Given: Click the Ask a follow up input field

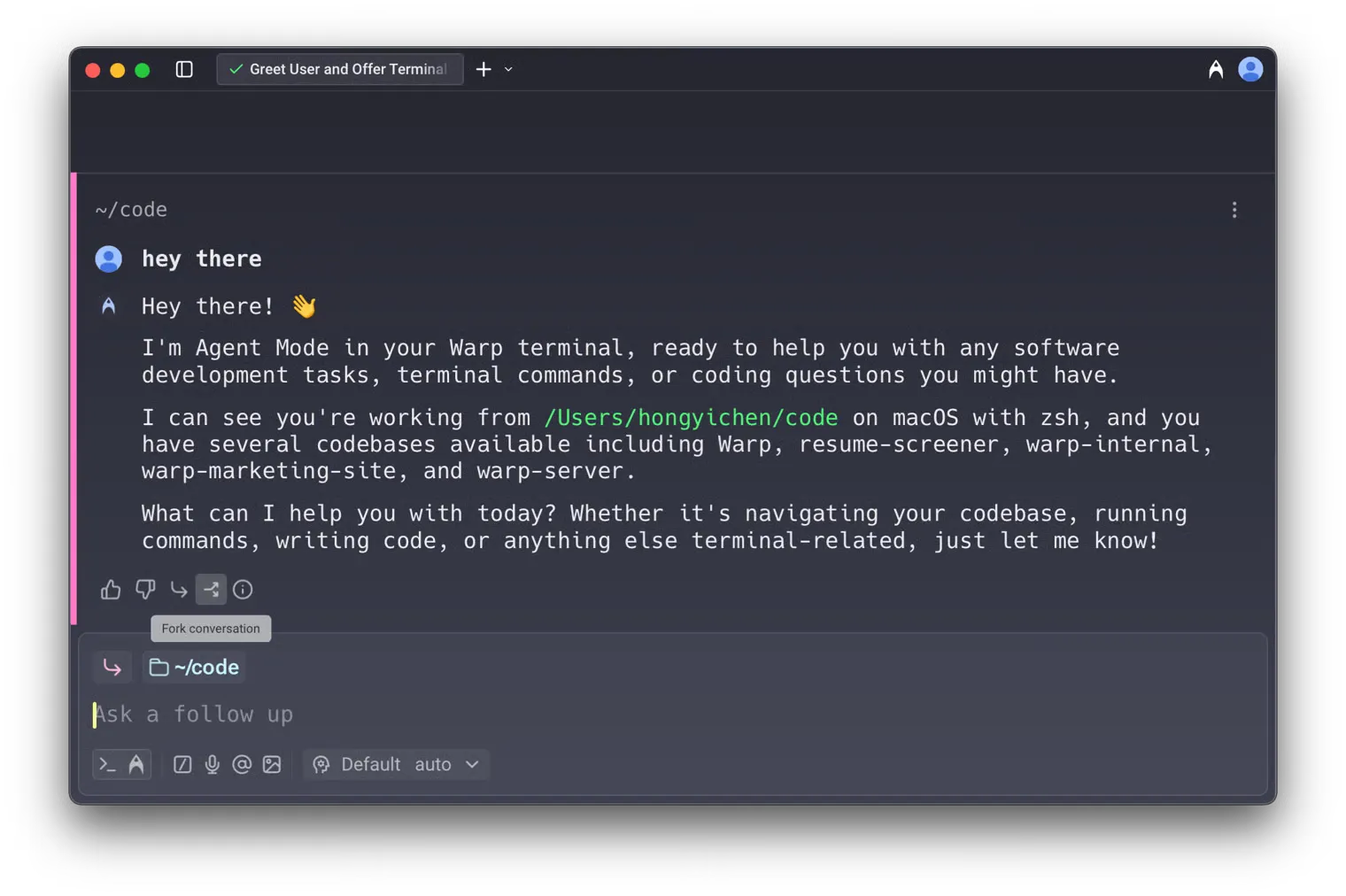Looking at the screenshot, I should pyautogui.click(x=354, y=714).
